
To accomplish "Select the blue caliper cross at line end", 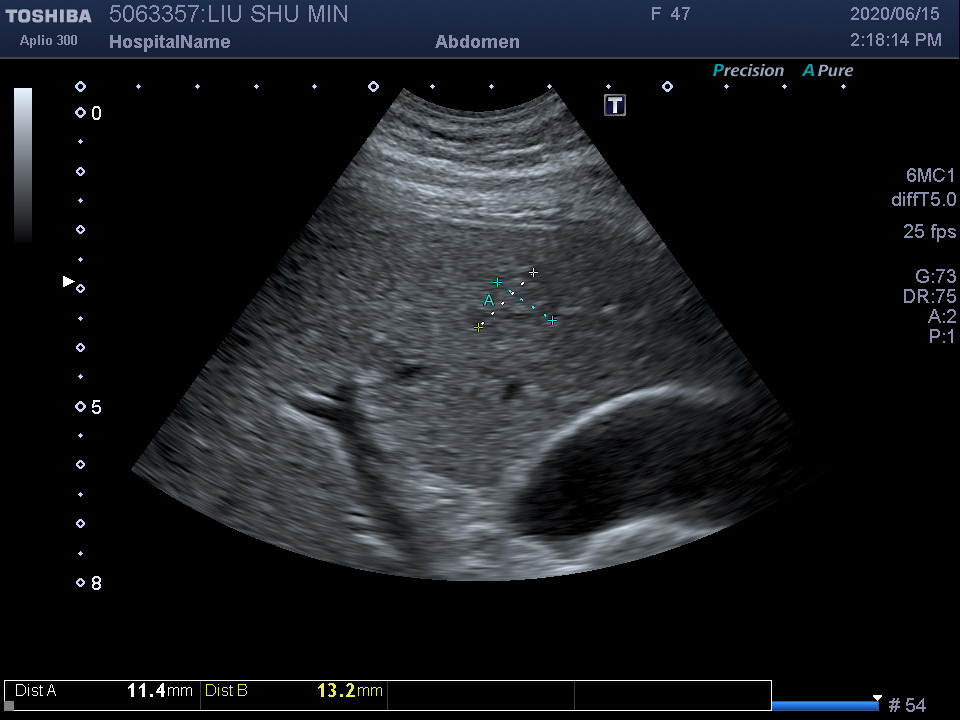I will pyautogui.click(x=552, y=320).
